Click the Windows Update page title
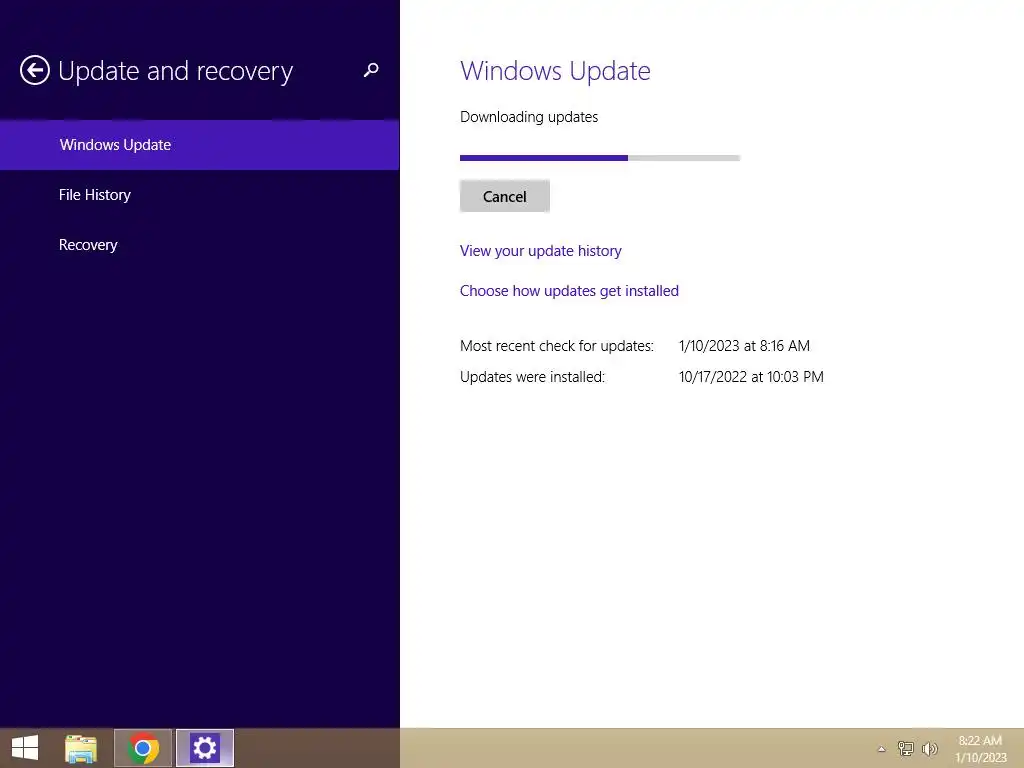The image size is (1024, 768). (555, 71)
